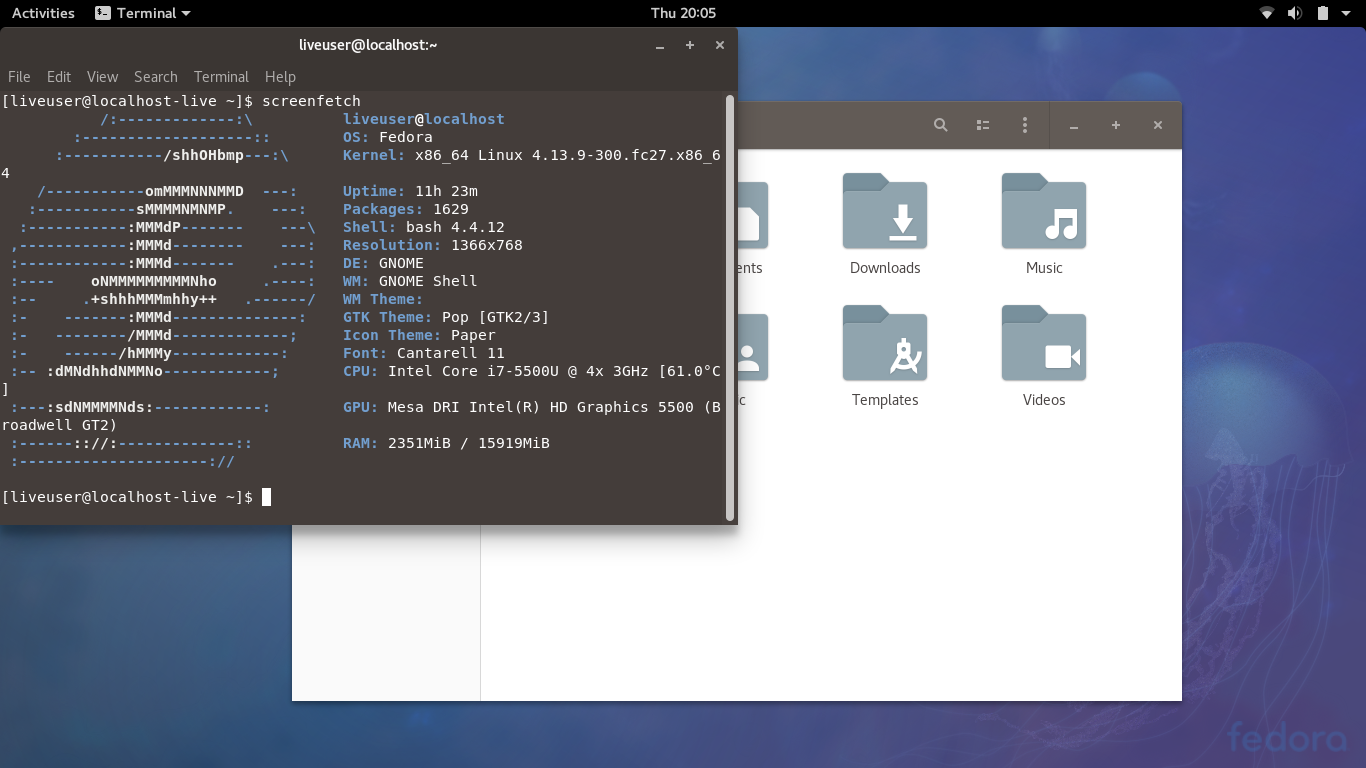The width and height of the screenshot is (1366, 768).
Task: Open the clock showing Thu 20:05
Action: coord(683,13)
